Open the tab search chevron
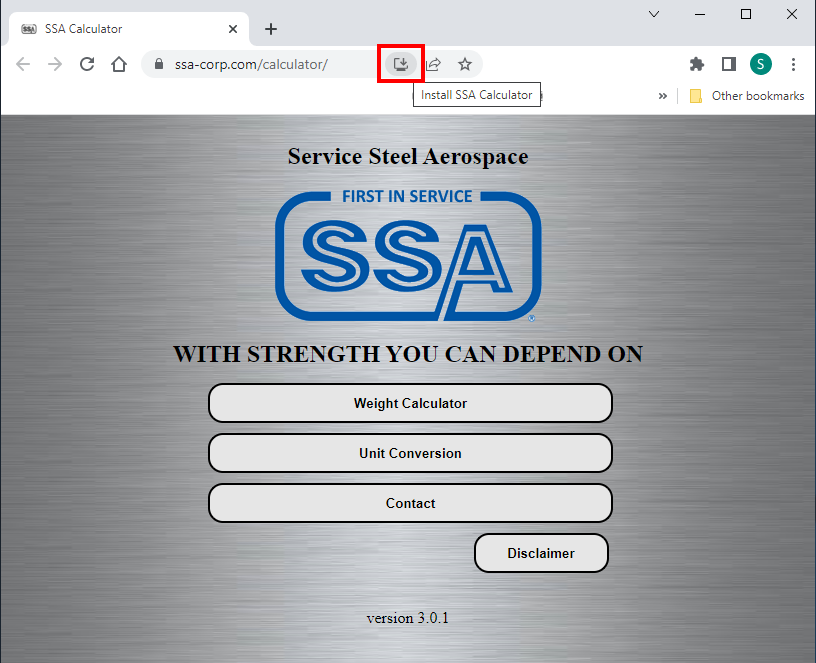816x663 pixels. tap(654, 14)
